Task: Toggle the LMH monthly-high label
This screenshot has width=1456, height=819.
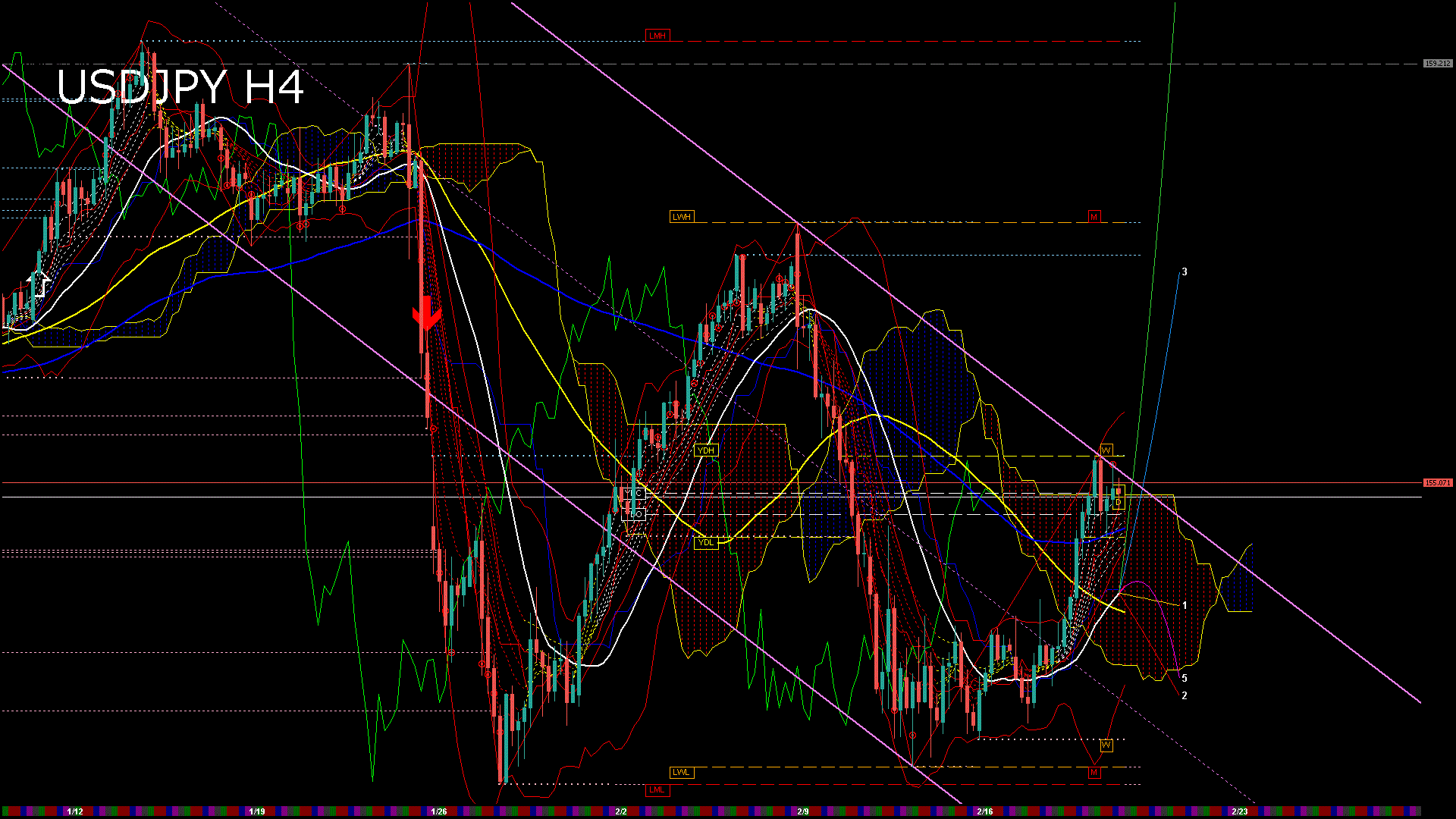Action: coord(657,34)
